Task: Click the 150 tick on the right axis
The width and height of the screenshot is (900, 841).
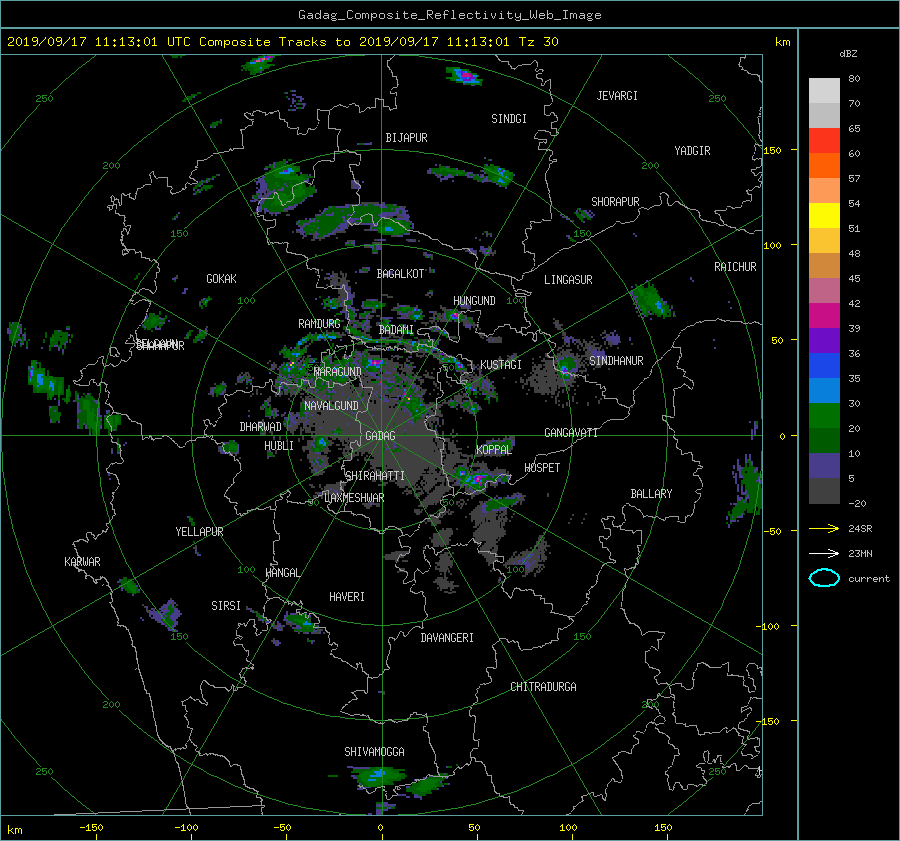Action: point(773,150)
